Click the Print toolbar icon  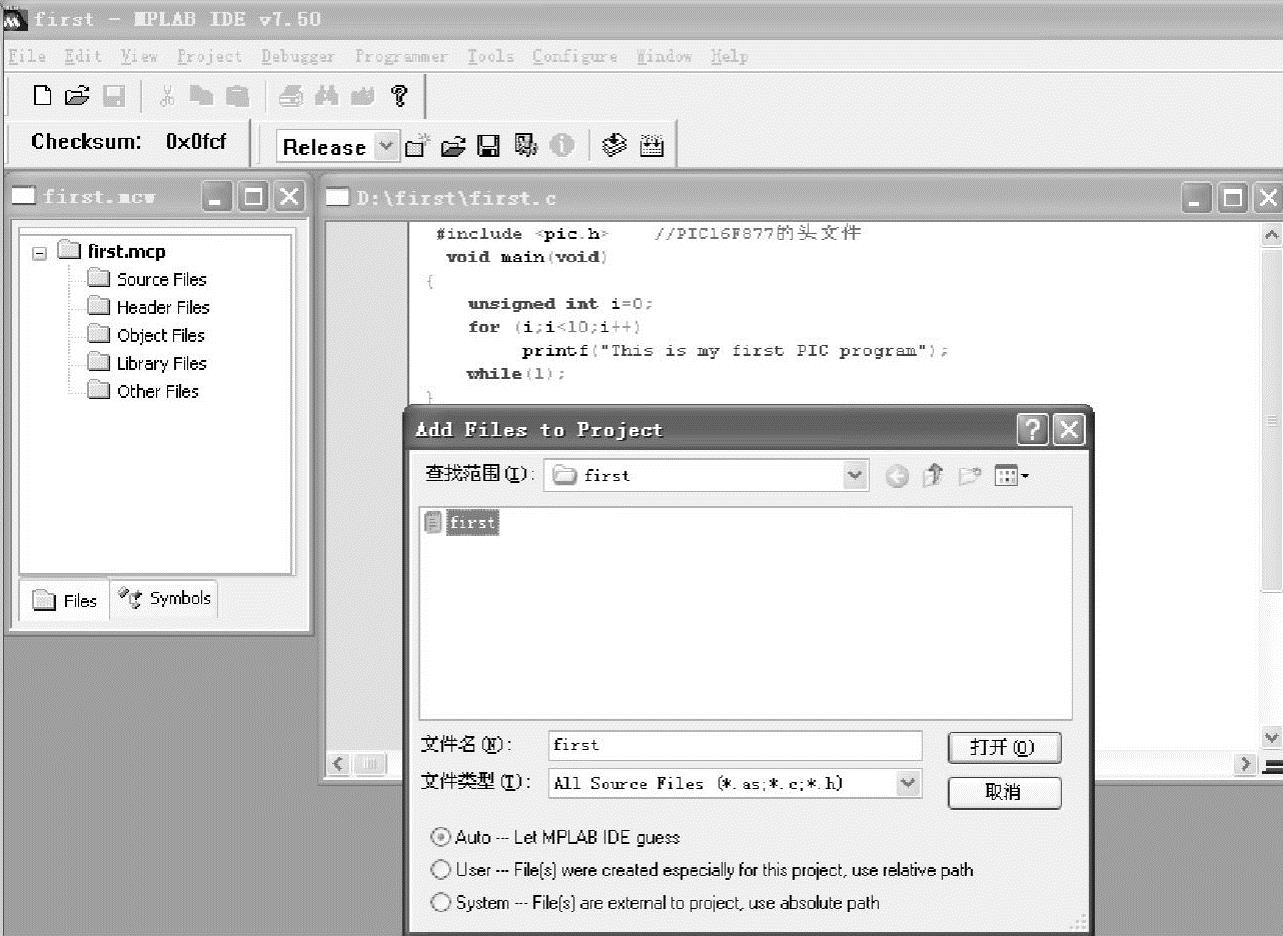[291, 96]
